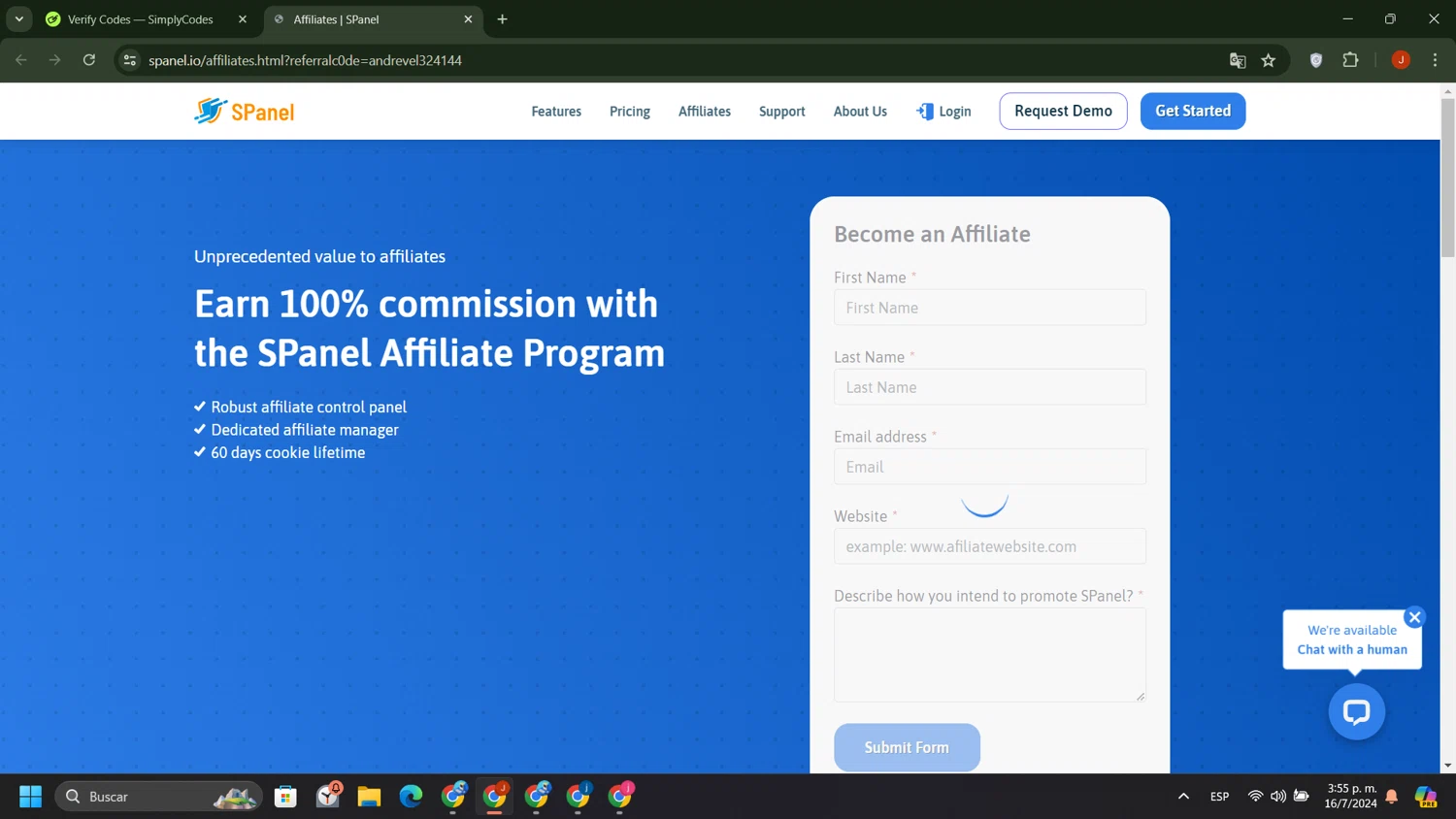Reload the page

click(89, 60)
